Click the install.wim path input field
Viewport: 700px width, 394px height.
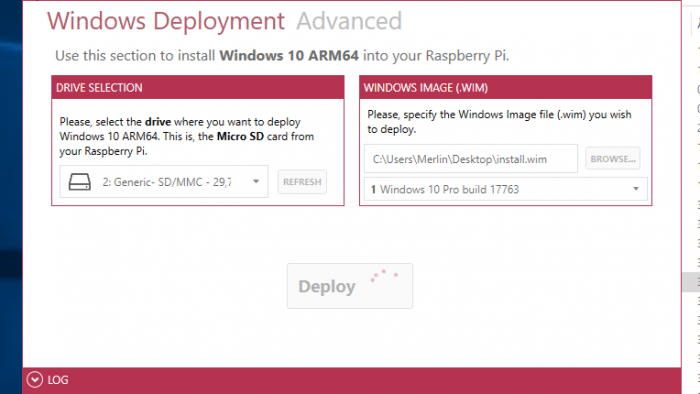(x=471, y=159)
